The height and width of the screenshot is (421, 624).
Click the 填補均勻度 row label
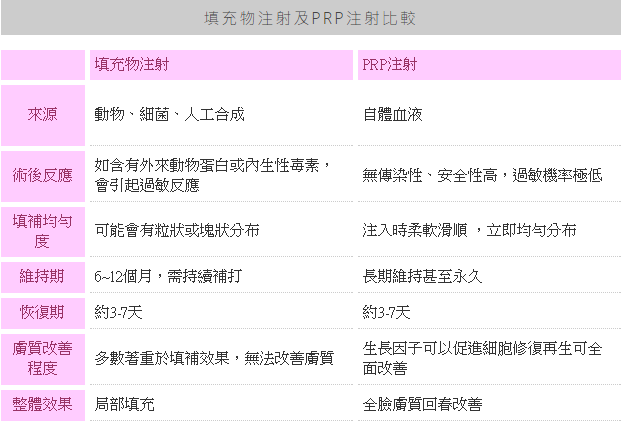pyautogui.click(x=43, y=231)
